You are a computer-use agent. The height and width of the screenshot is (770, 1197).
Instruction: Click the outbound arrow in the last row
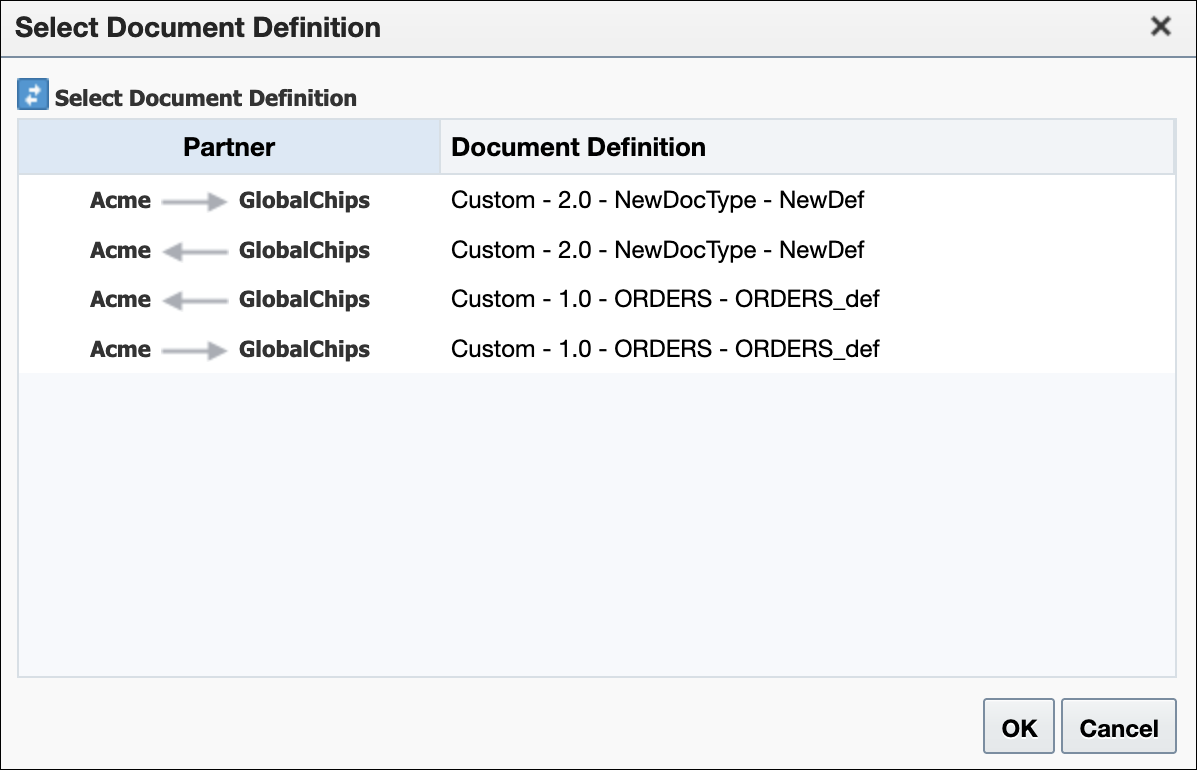click(195, 350)
